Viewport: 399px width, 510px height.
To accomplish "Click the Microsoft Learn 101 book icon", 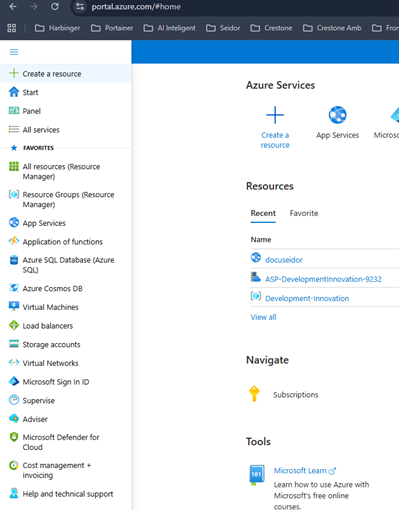I will 257,475.
